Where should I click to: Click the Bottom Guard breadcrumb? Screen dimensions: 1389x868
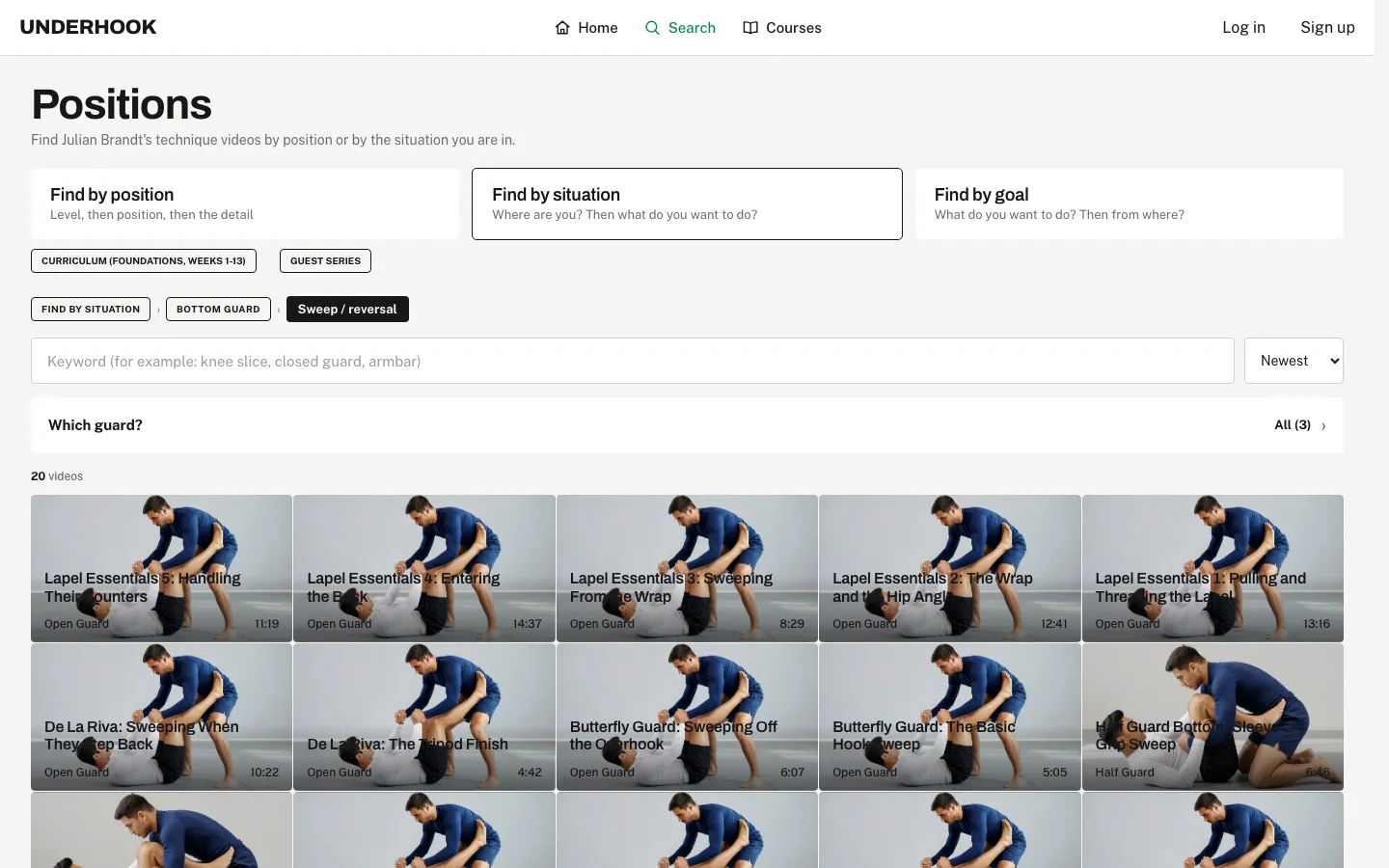(218, 309)
